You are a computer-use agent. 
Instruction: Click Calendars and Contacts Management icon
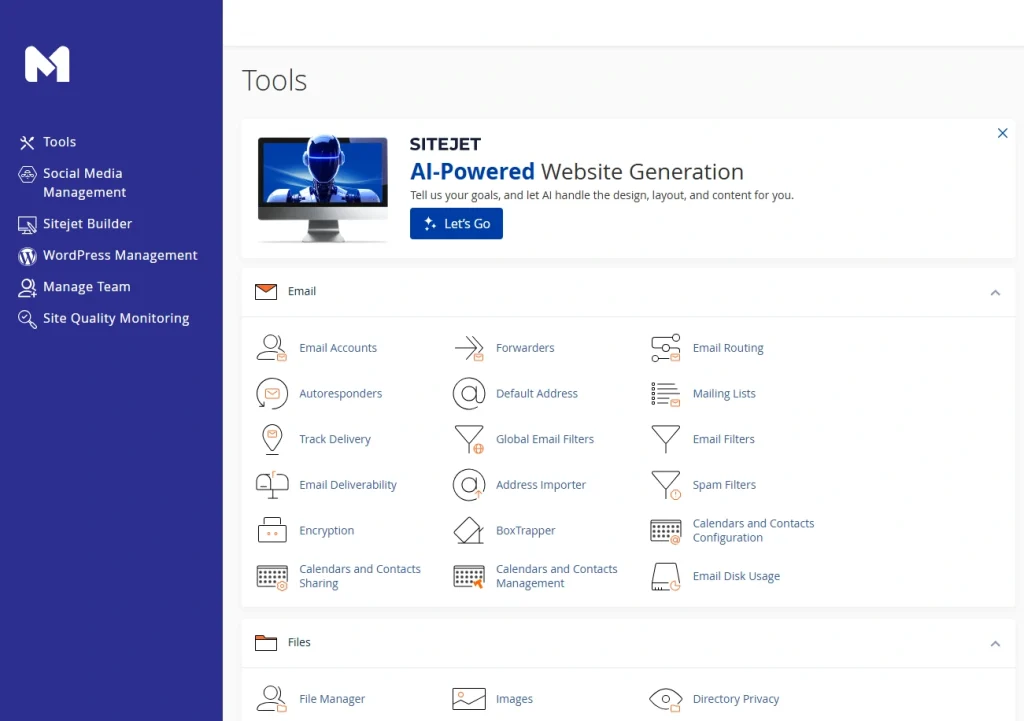click(x=469, y=577)
